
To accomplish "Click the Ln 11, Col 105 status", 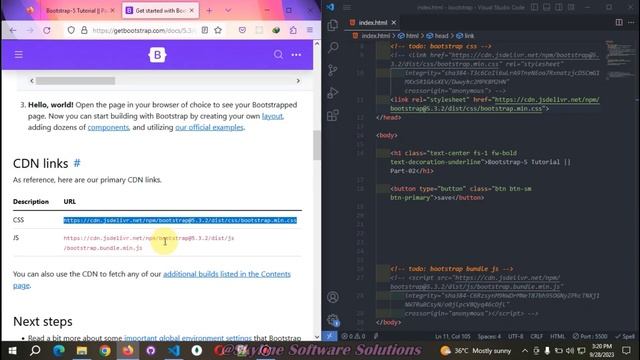I will pyautogui.click(x=452, y=336).
